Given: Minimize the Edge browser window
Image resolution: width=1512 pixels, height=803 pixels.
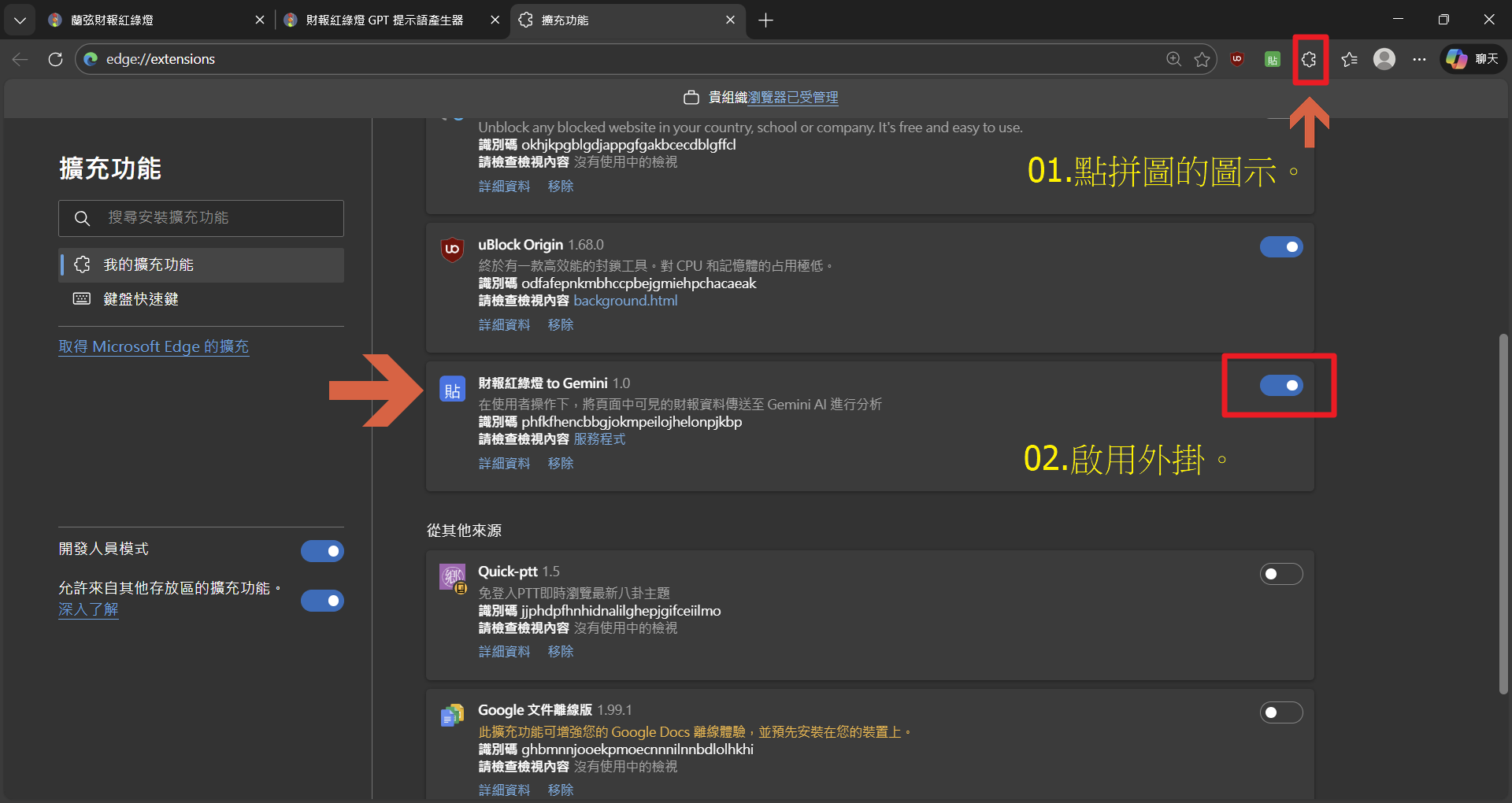Looking at the screenshot, I should 1398,20.
